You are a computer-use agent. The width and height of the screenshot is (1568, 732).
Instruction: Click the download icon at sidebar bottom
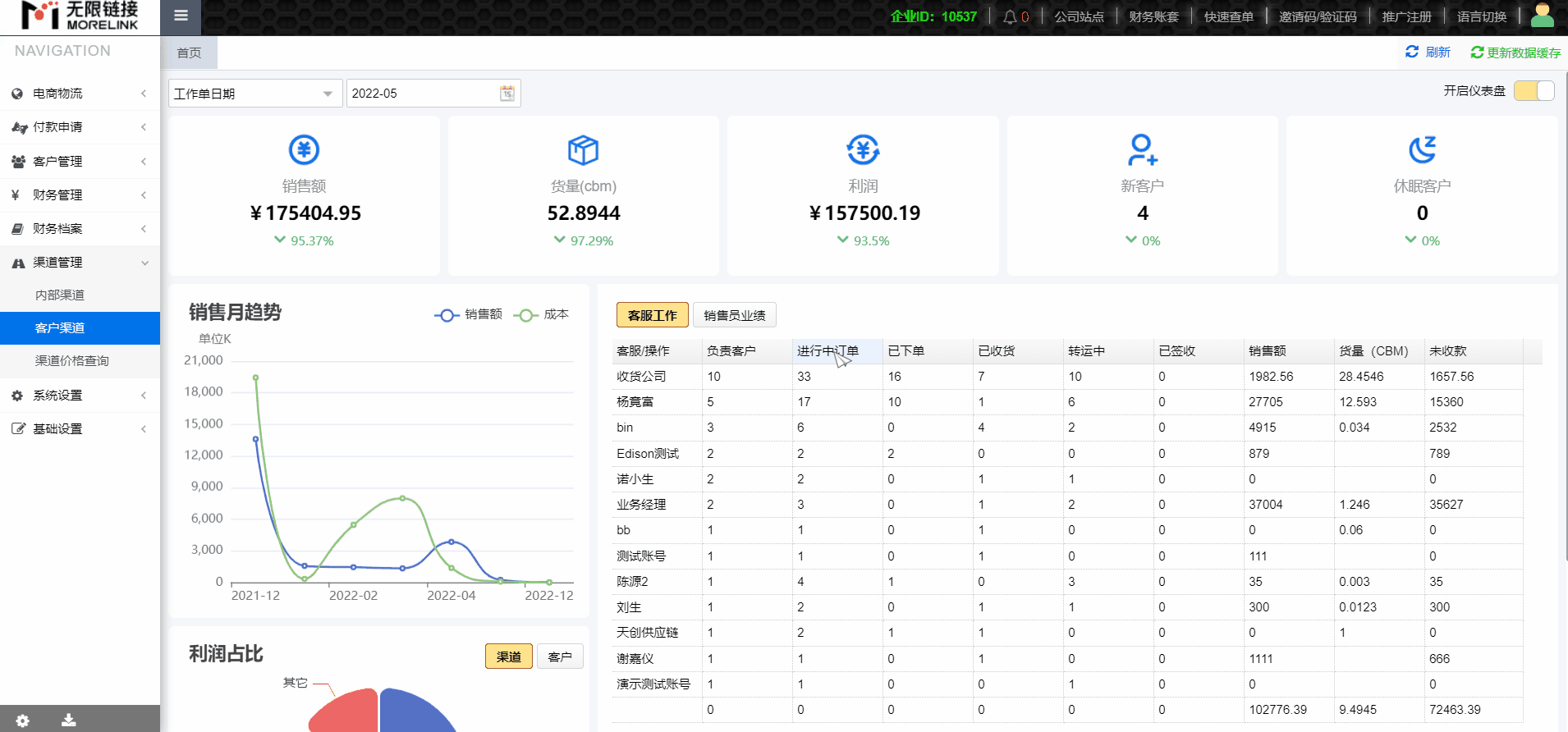click(69, 721)
